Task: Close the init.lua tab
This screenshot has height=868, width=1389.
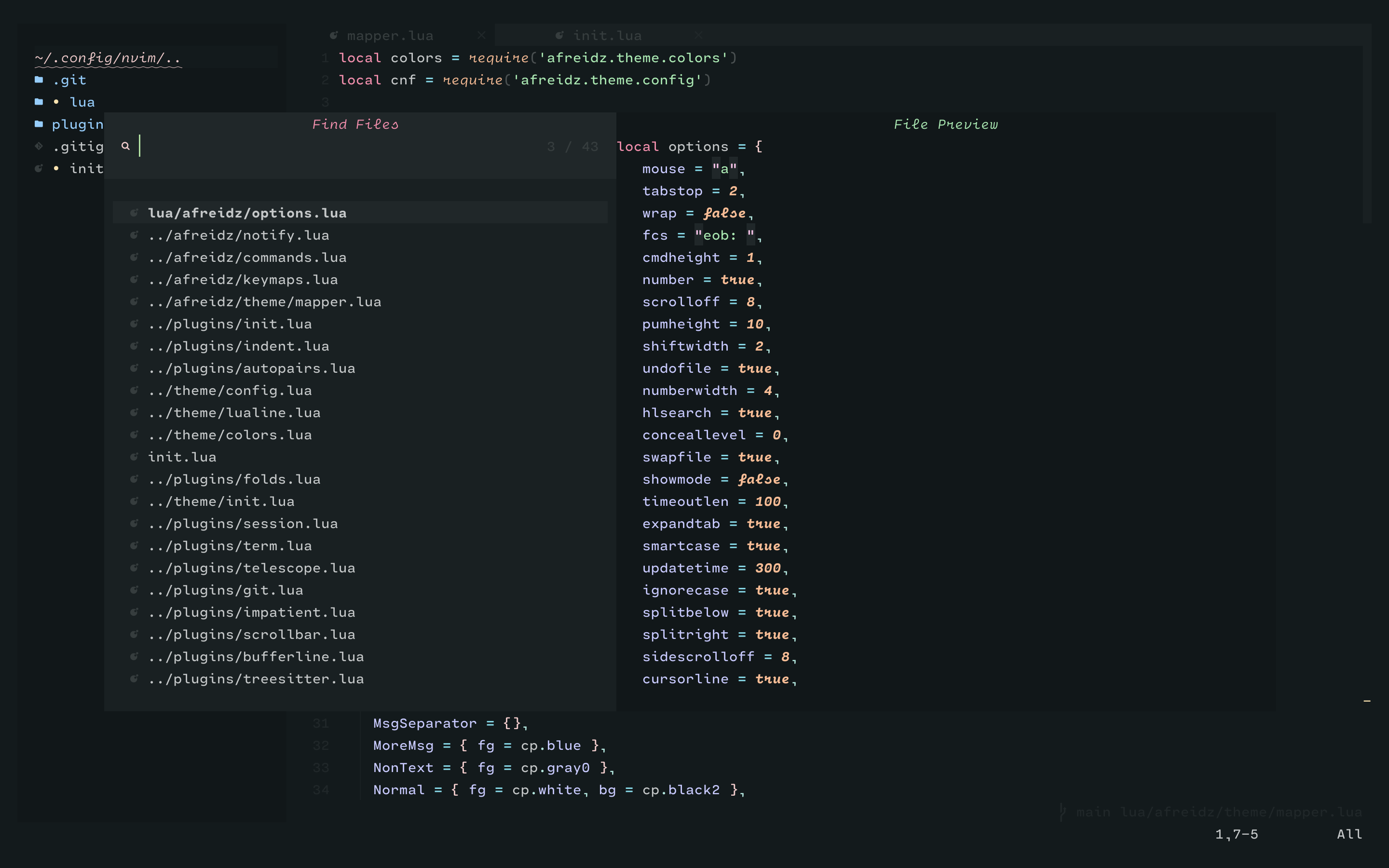Action: [x=698, y=36]
